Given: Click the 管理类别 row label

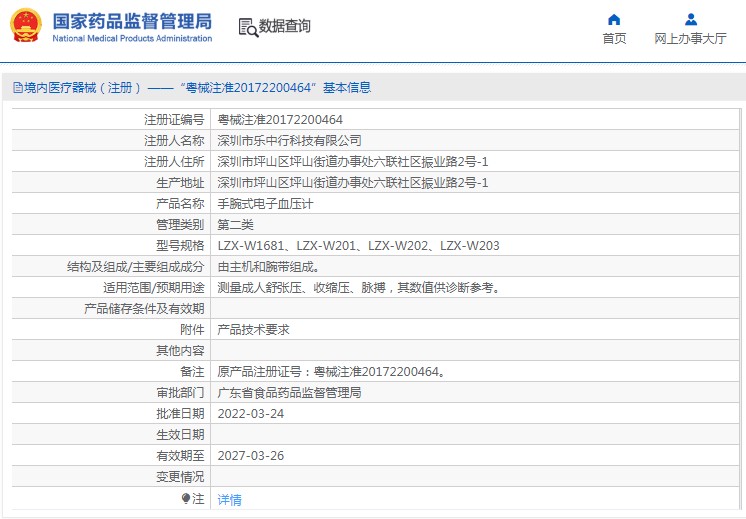Looking at the screenshot, I should pyautogui.click(x=180, y=225).
